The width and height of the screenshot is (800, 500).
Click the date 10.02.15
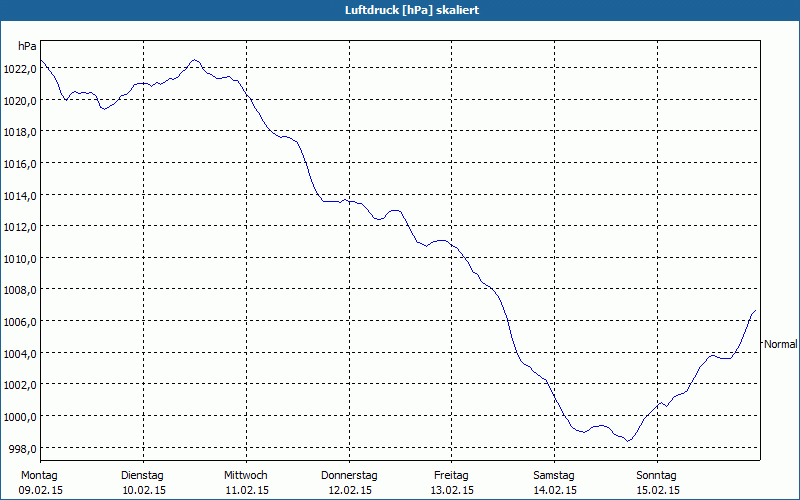pyautogui.click(x=144, y=491)
